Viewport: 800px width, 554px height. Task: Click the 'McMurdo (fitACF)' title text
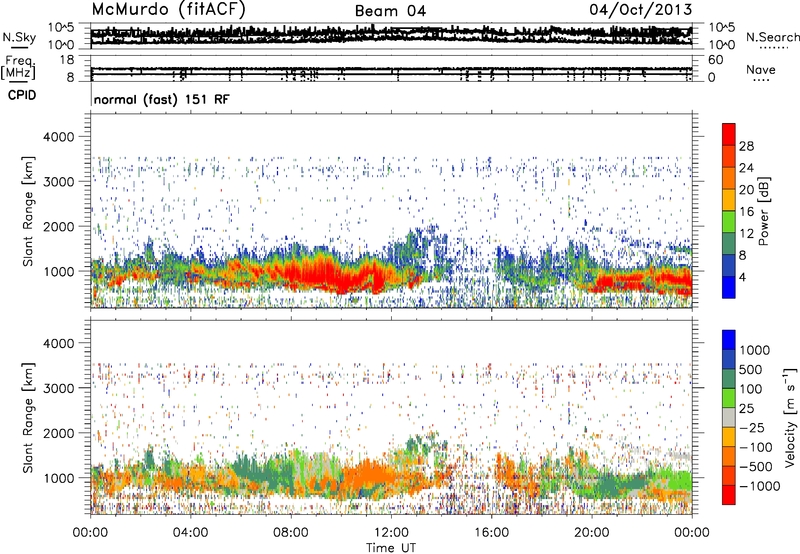point(168,10)
